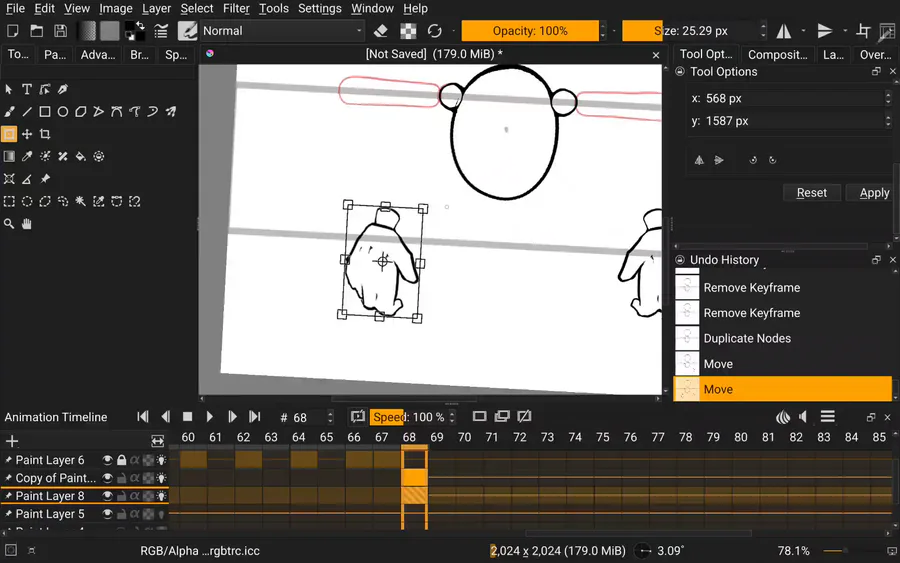Select the Crop tool
Screen dimensions: 900x563
[x=45, y=134]
